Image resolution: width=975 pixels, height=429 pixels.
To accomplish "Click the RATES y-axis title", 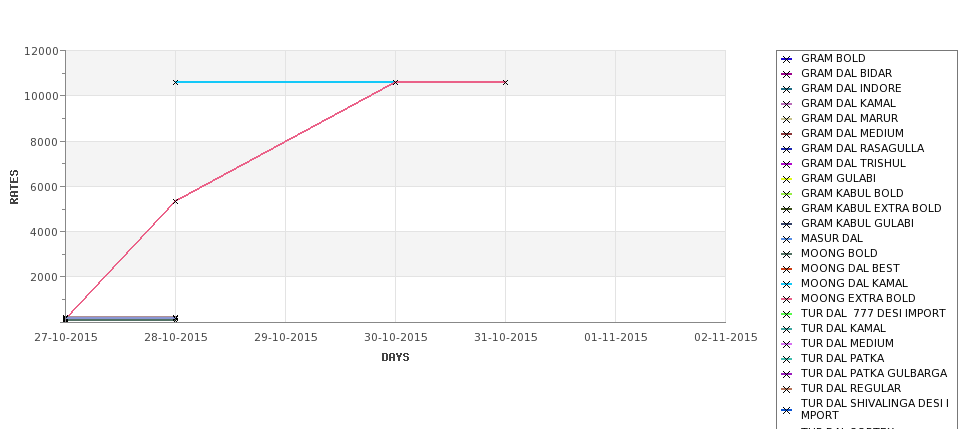I will tap(14, 187).
